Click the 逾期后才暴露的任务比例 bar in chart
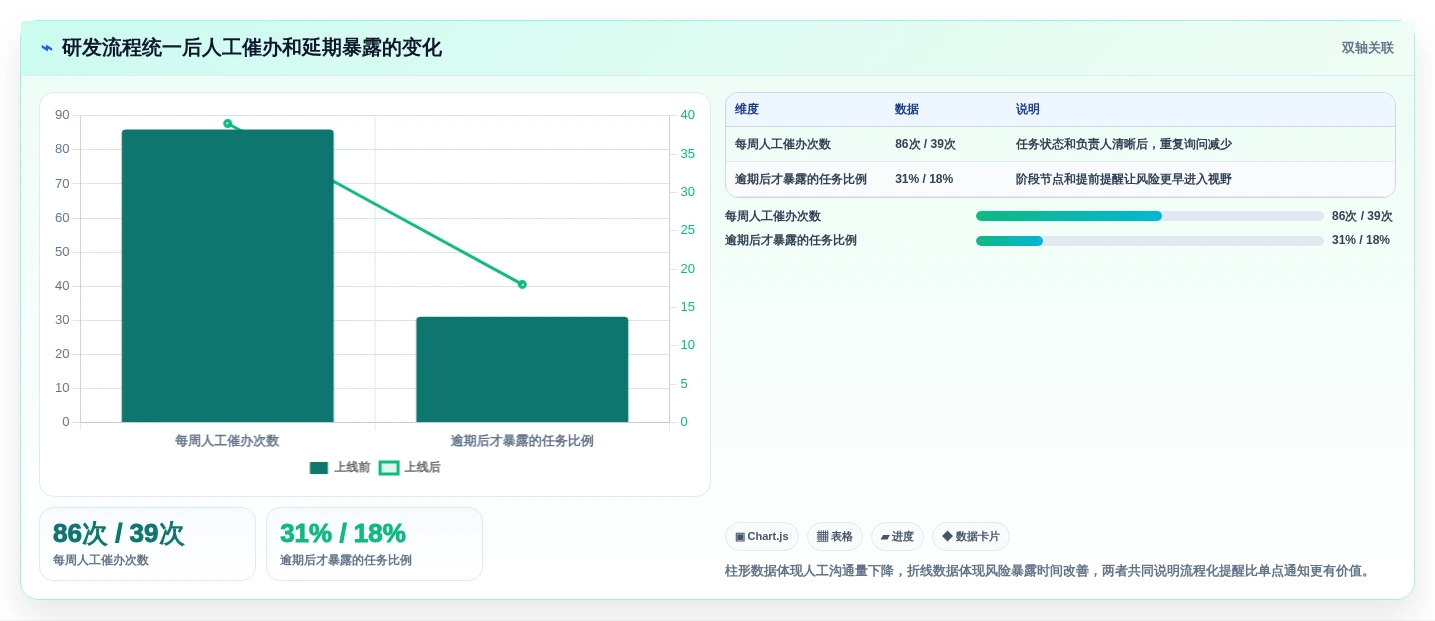 522,370
